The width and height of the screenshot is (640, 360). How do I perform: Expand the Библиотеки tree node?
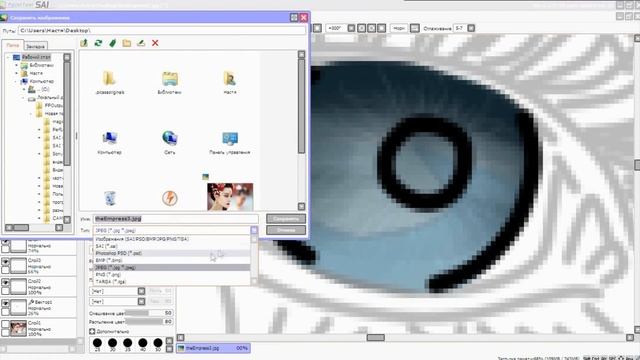[x=16, y=65]
